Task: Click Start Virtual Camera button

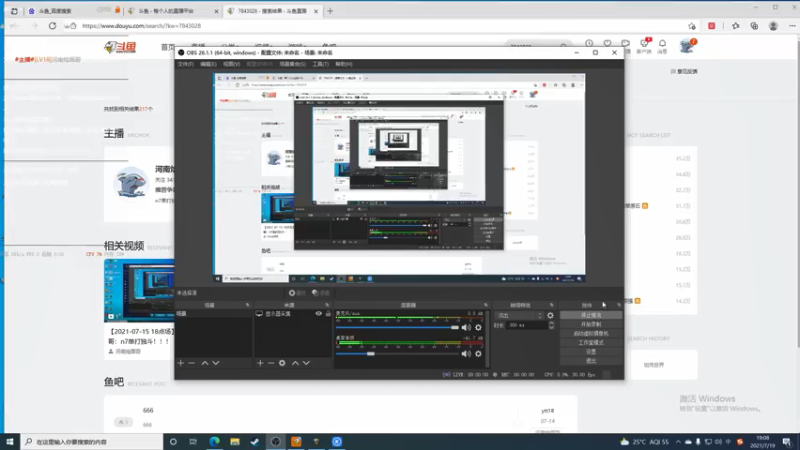Action: tap(591, 334)
